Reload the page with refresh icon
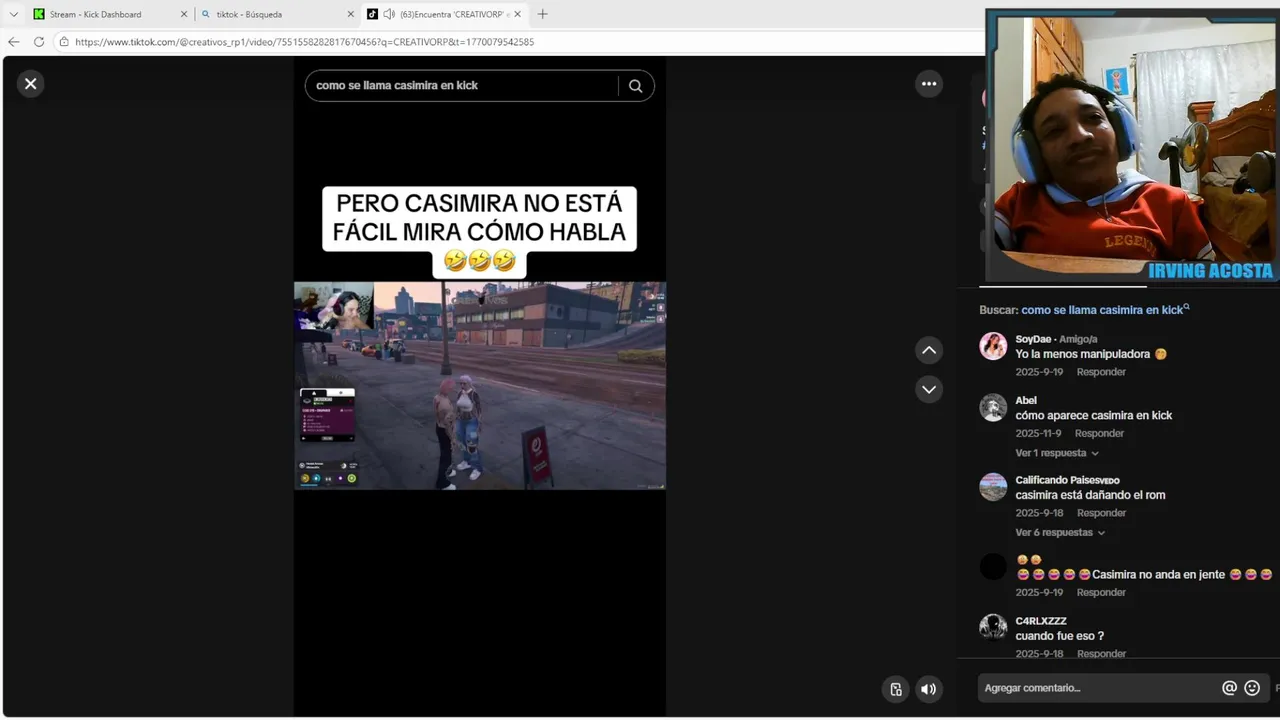Viewport: 1280px width, 720px height. coord(39,42)
